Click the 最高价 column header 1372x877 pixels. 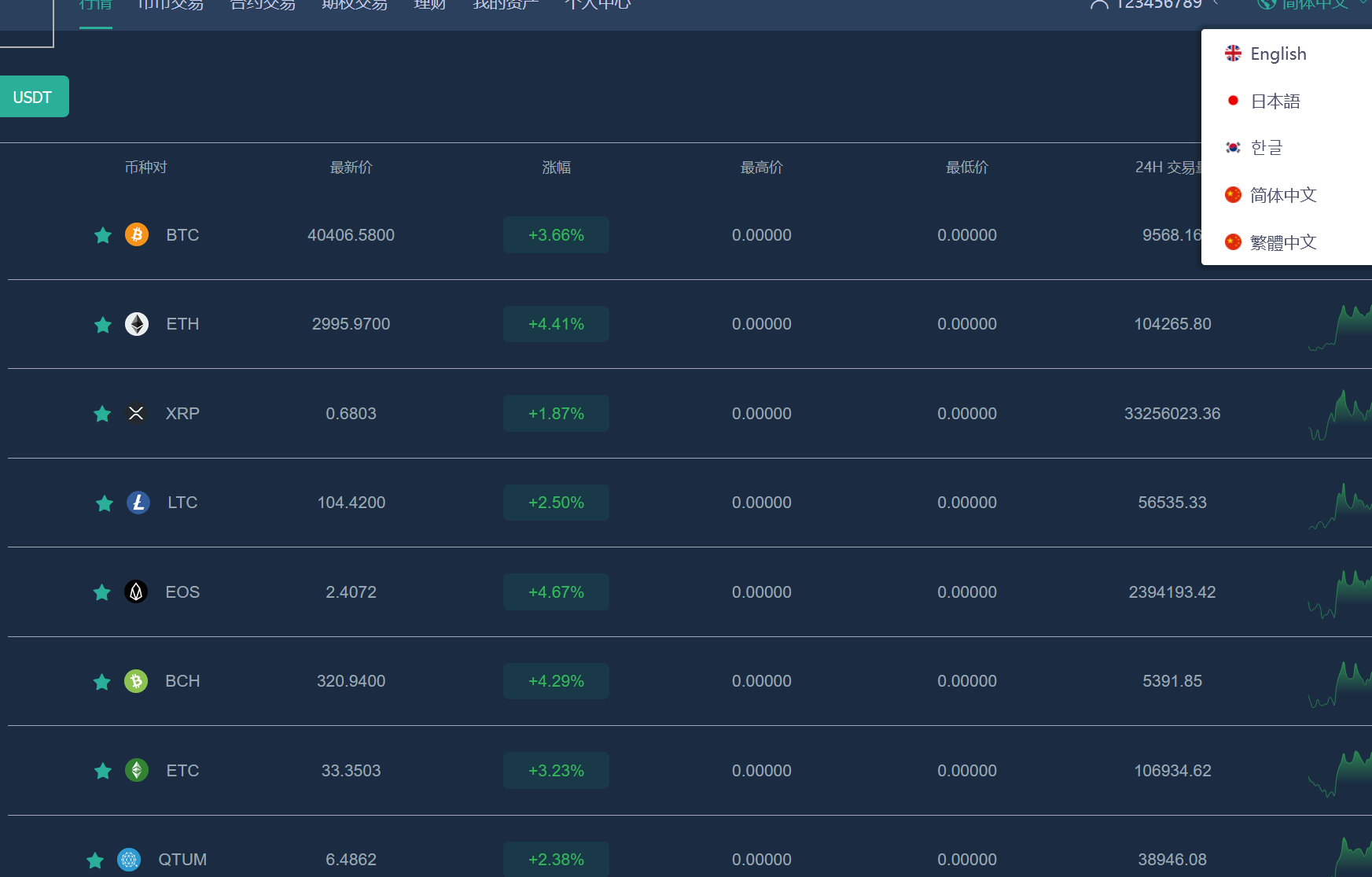click(762, 168)
